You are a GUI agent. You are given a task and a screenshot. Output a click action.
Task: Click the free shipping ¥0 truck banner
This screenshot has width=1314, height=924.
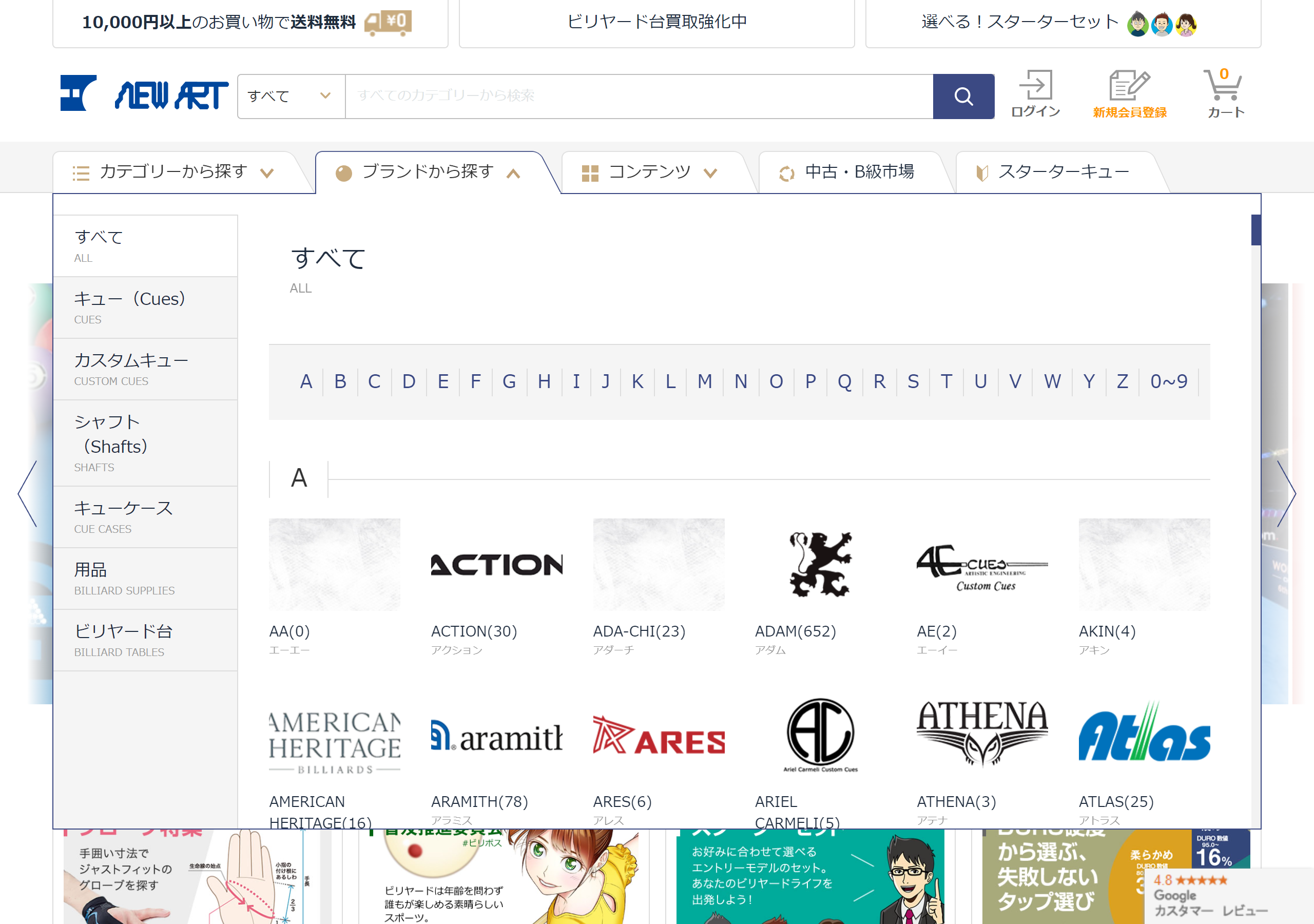coord(250,23)
